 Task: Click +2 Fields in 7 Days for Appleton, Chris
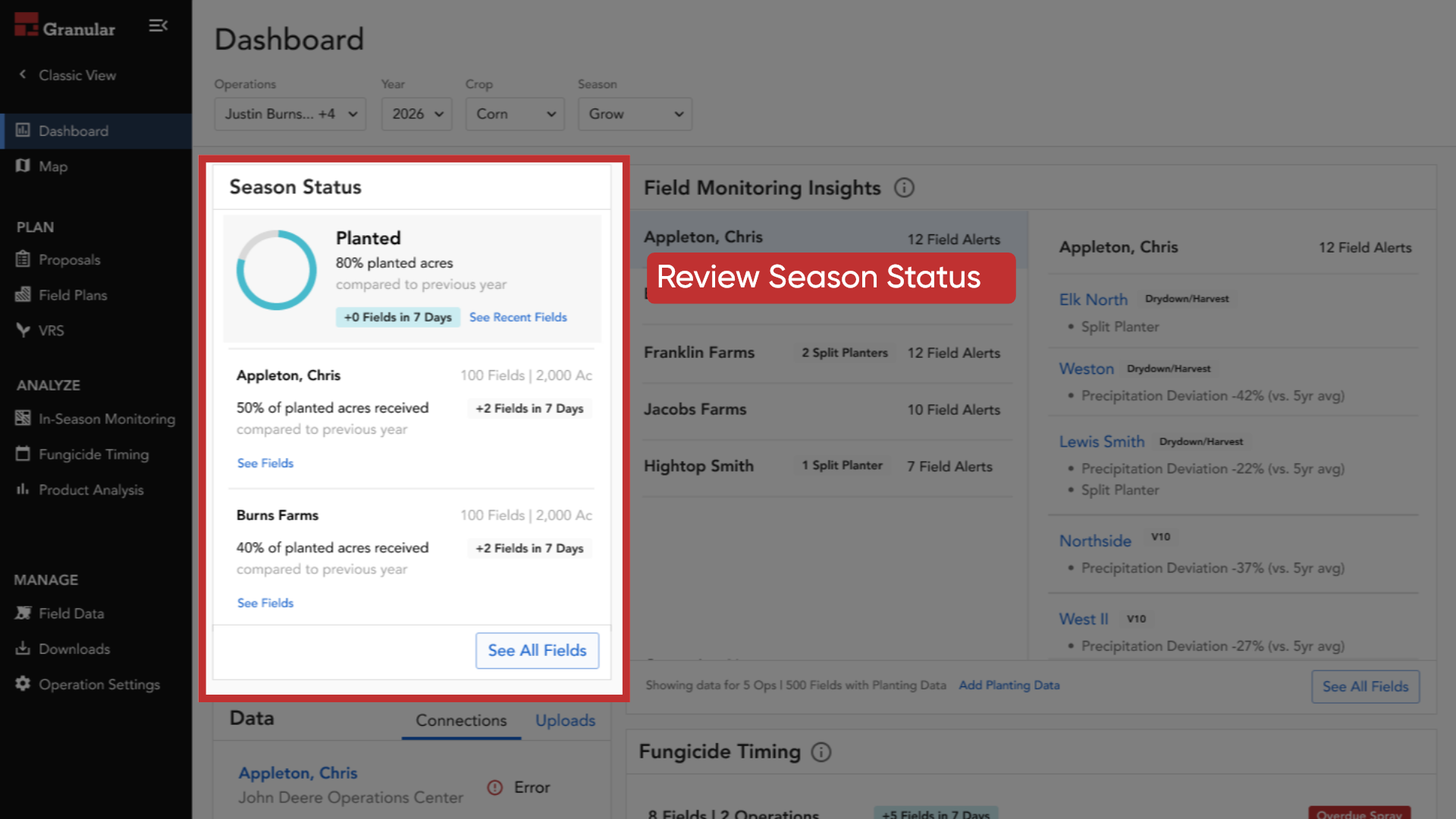tap(529, 408)
